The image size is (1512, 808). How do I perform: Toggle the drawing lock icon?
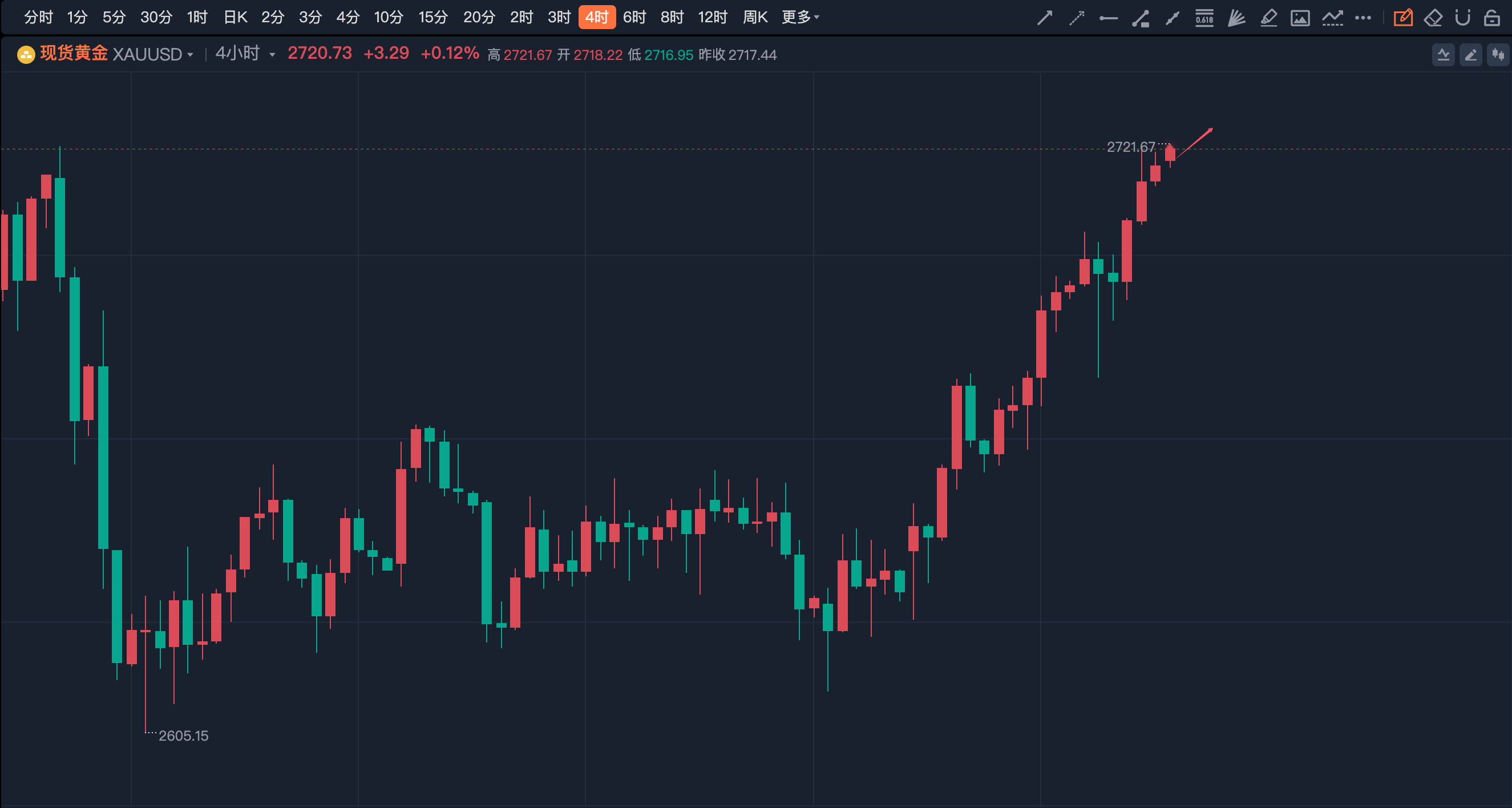1491,18
